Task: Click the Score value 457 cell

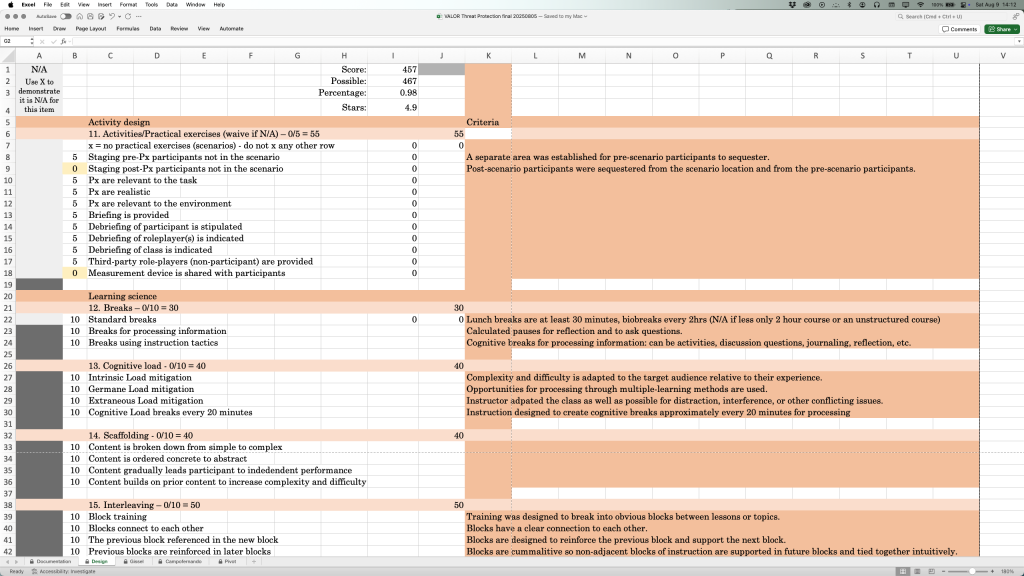Action: [392, 69]
